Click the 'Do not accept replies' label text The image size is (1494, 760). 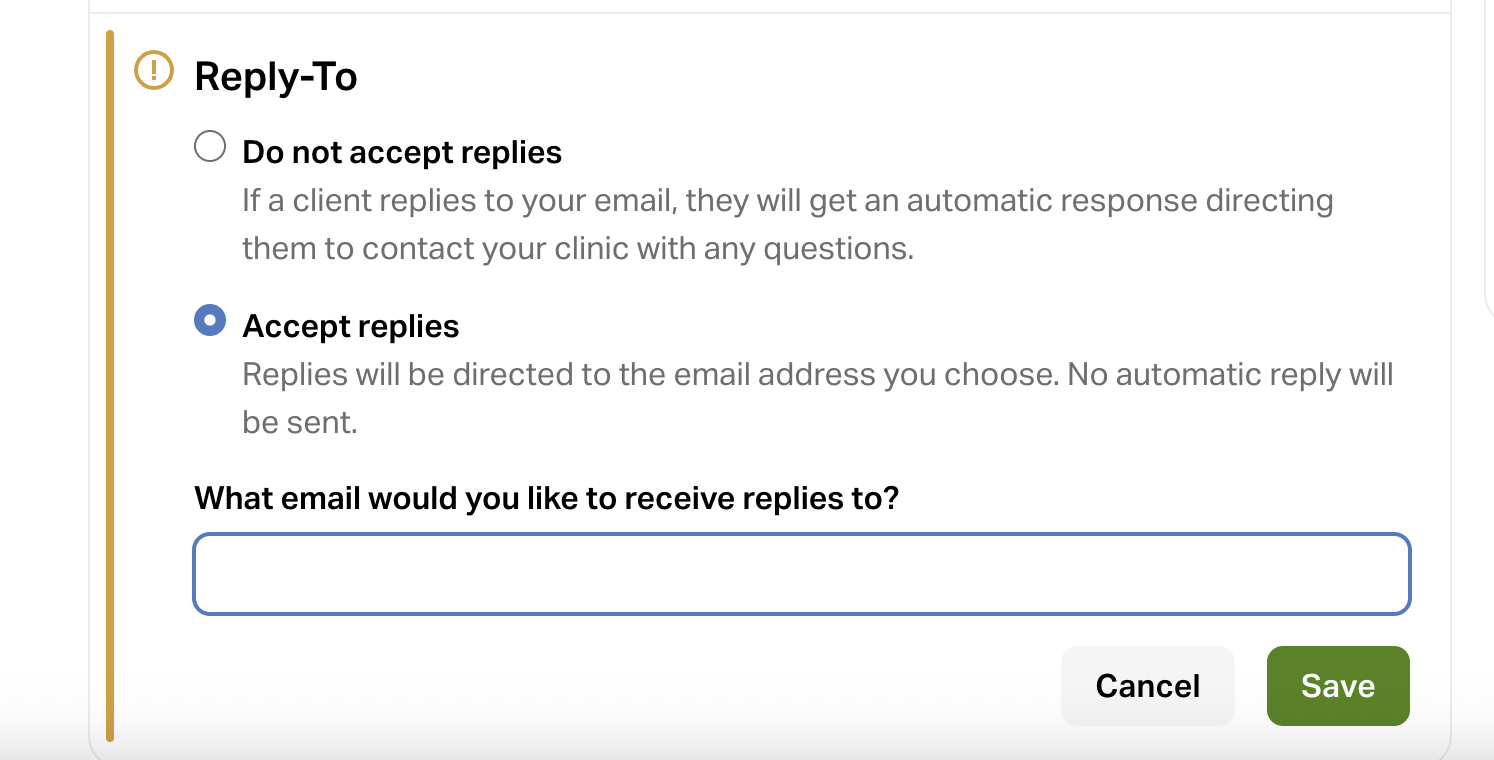click(x=402, y=152)
